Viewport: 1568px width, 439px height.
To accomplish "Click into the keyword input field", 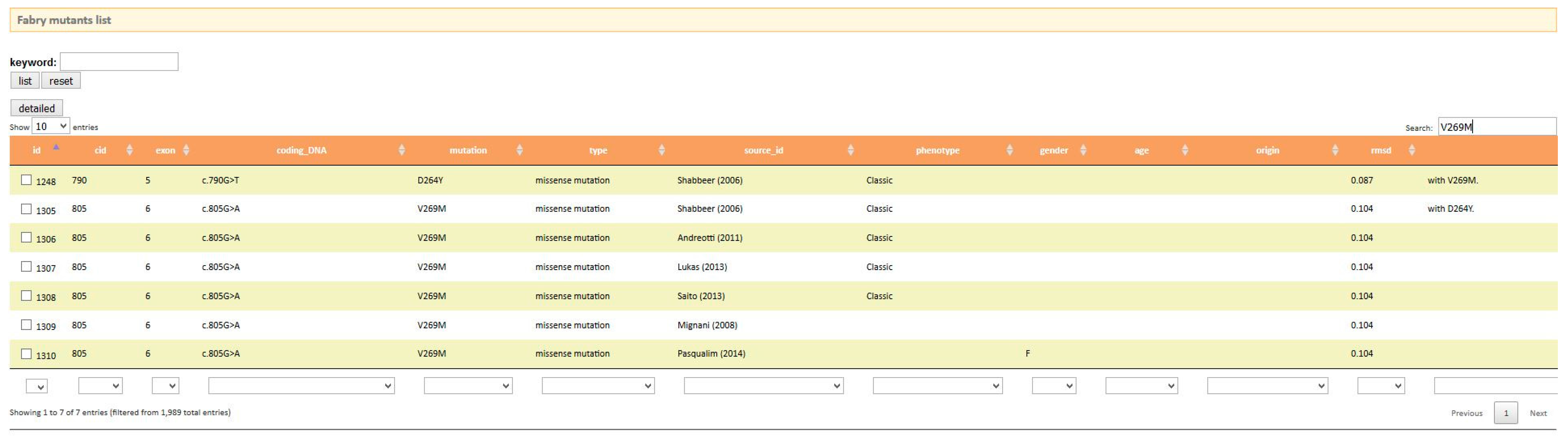I will click(x=119, y=62).
